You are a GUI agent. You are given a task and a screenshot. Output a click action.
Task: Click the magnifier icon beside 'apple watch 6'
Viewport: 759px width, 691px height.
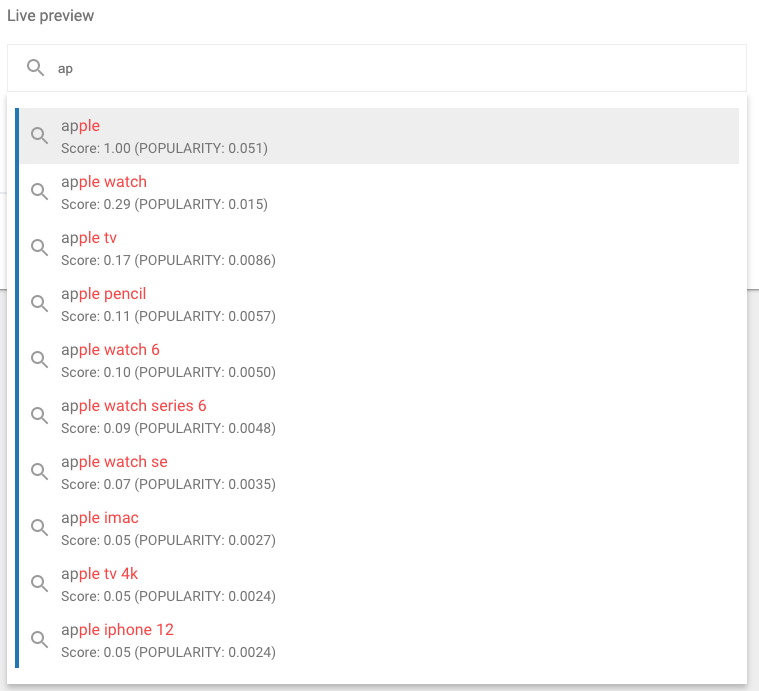[x=40, y=360]
